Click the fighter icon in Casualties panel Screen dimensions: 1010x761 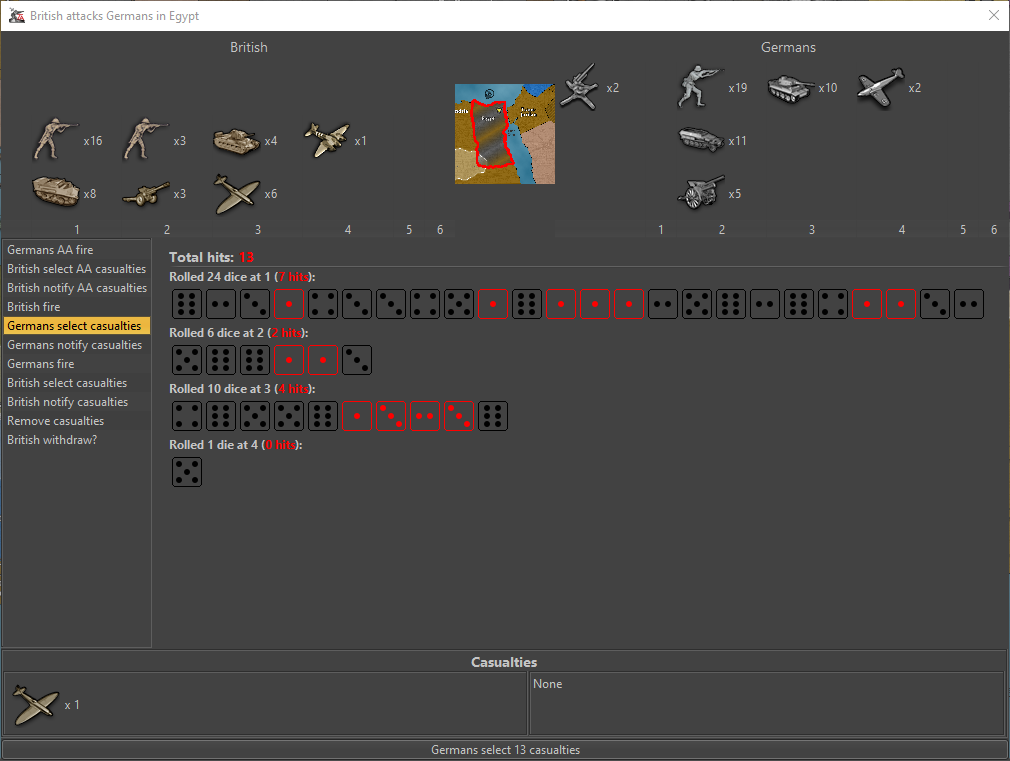click(x=36, y=705)
